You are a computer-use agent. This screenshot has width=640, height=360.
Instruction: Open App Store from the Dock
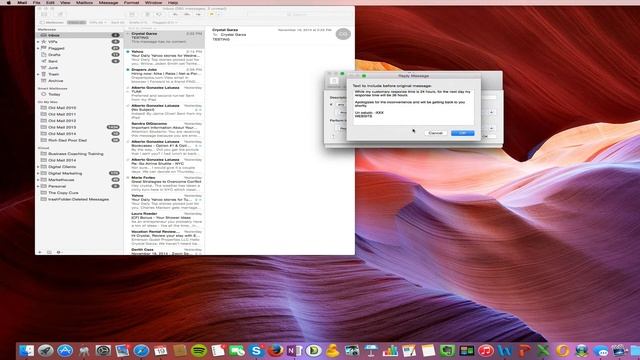(65, 351)
